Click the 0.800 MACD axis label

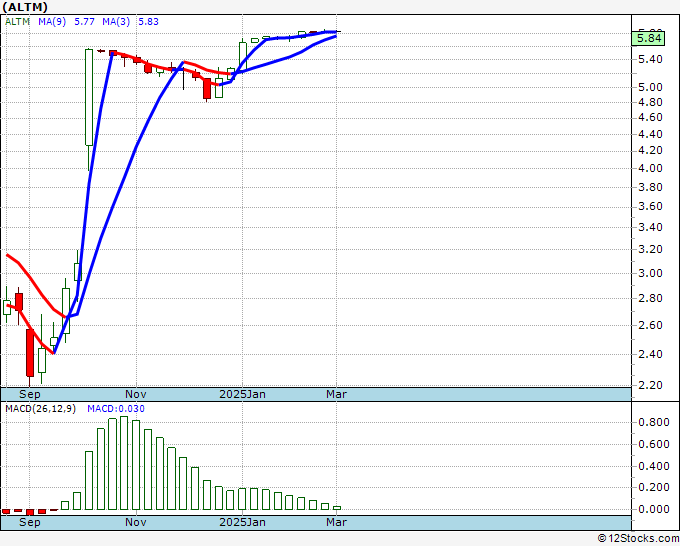pyautogui.click(x=654, y=422)
